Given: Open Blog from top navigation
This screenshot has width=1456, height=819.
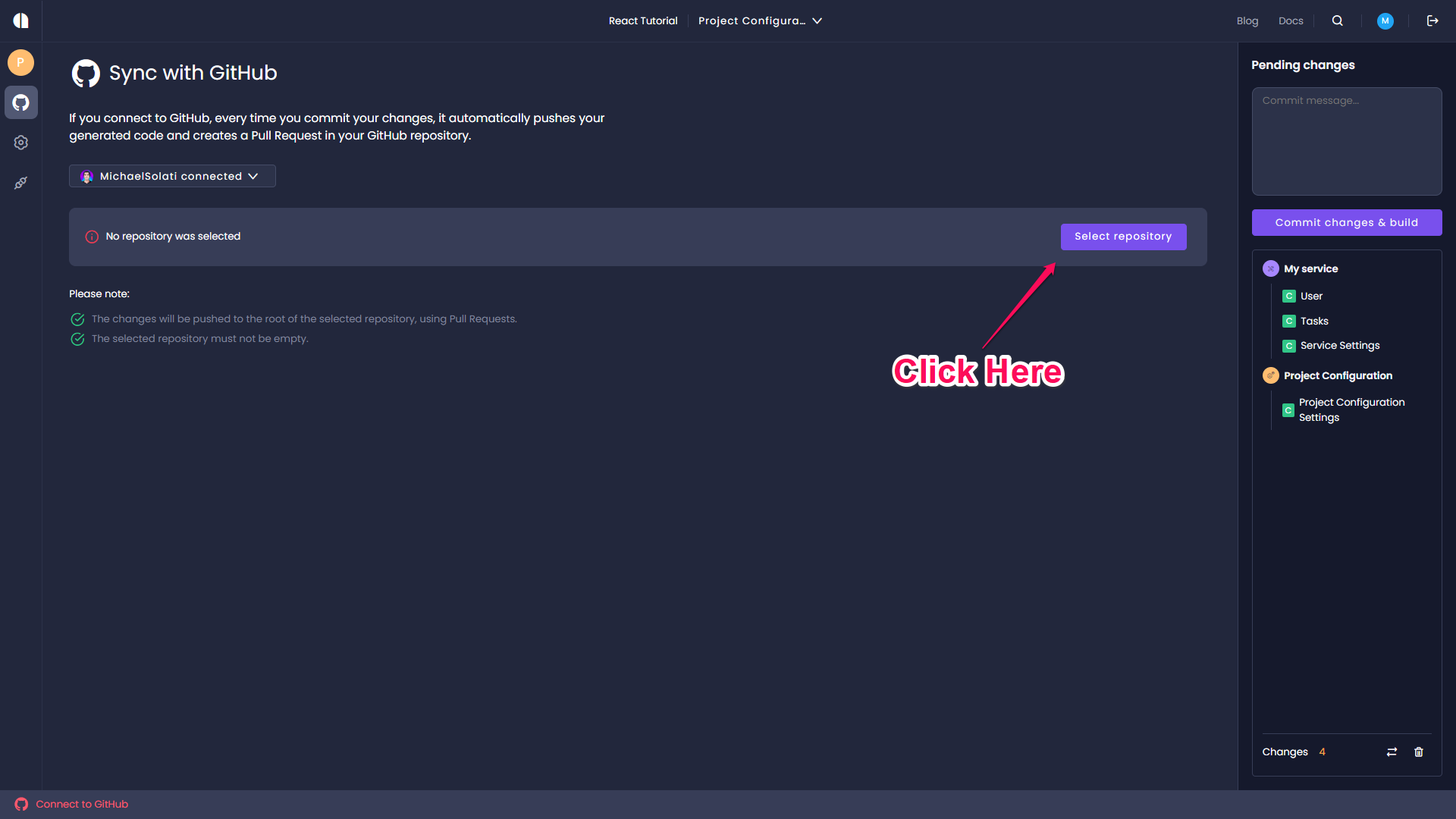Looking at the screenshot, I should pos(1247,20).
